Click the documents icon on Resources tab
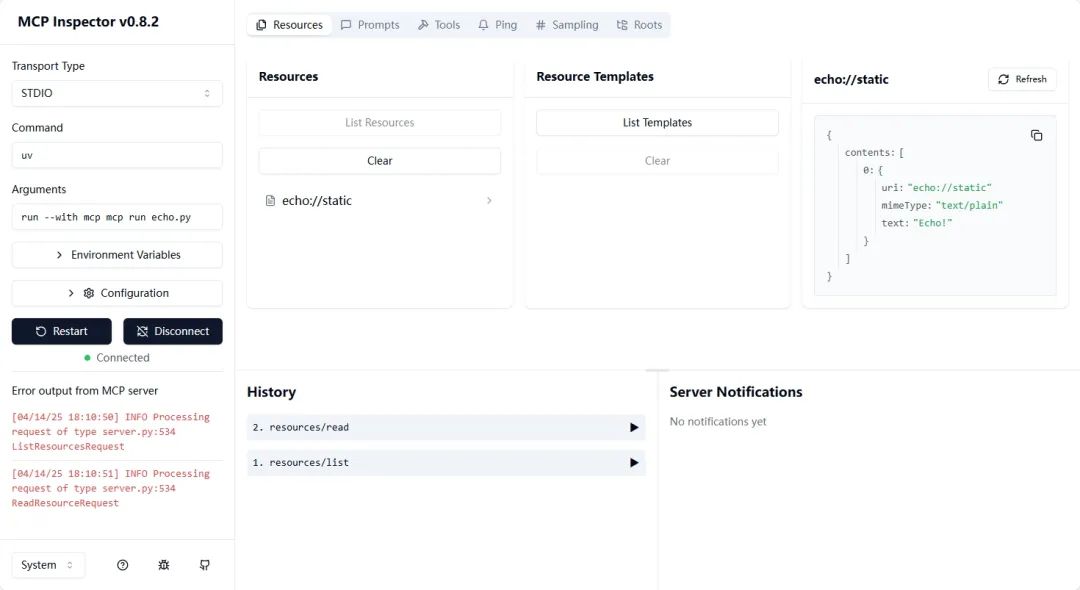The width and height of the screenshot is (1080, 590). (x=261, y=25)
